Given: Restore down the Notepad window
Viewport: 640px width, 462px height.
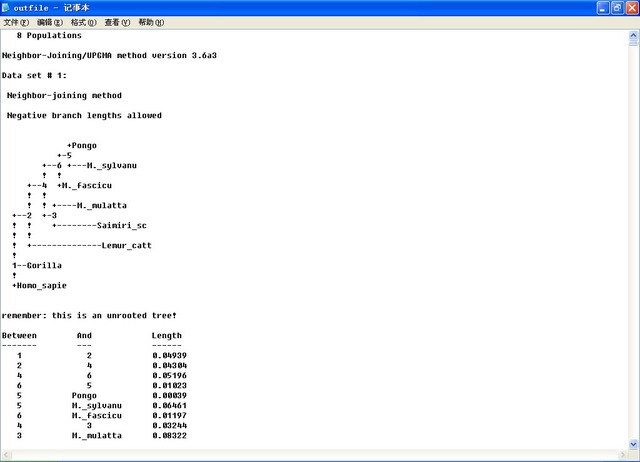Looking at the screenshot, I should click(x=618, y=7).
